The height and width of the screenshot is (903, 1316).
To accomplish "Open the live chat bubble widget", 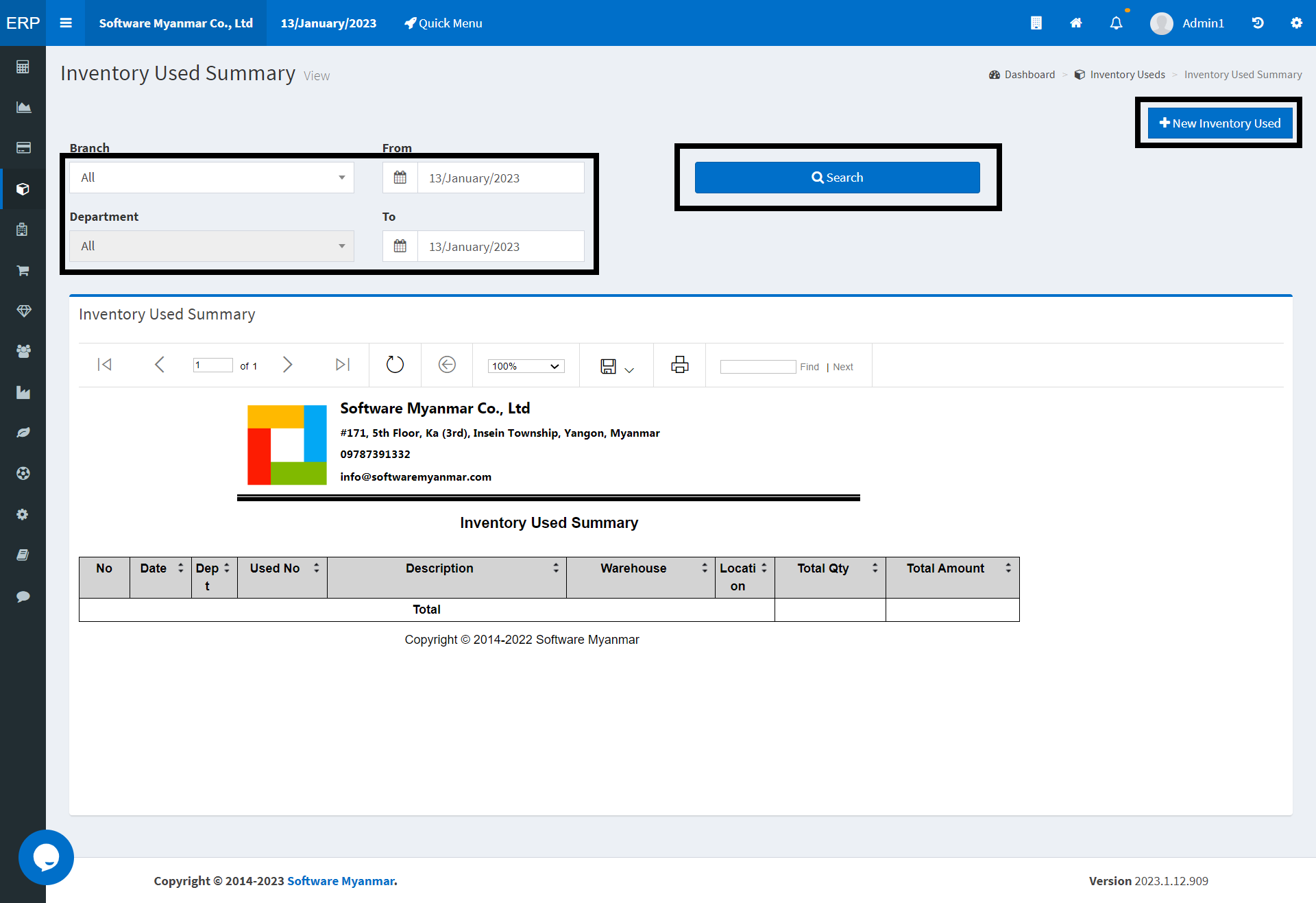I will pyautogui.click(x=46, y=857).
